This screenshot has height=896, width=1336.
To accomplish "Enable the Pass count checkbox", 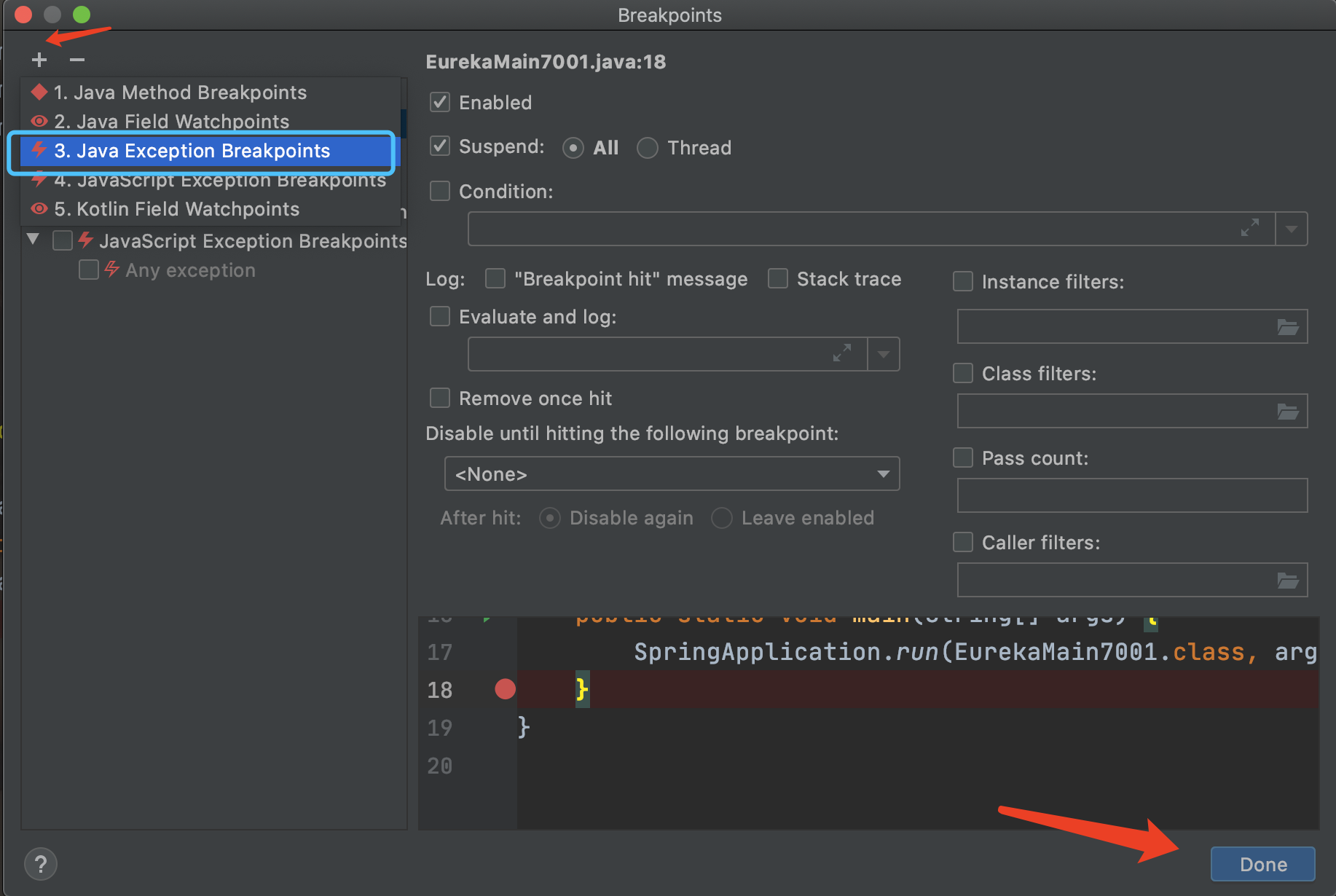I will [963, 457].
